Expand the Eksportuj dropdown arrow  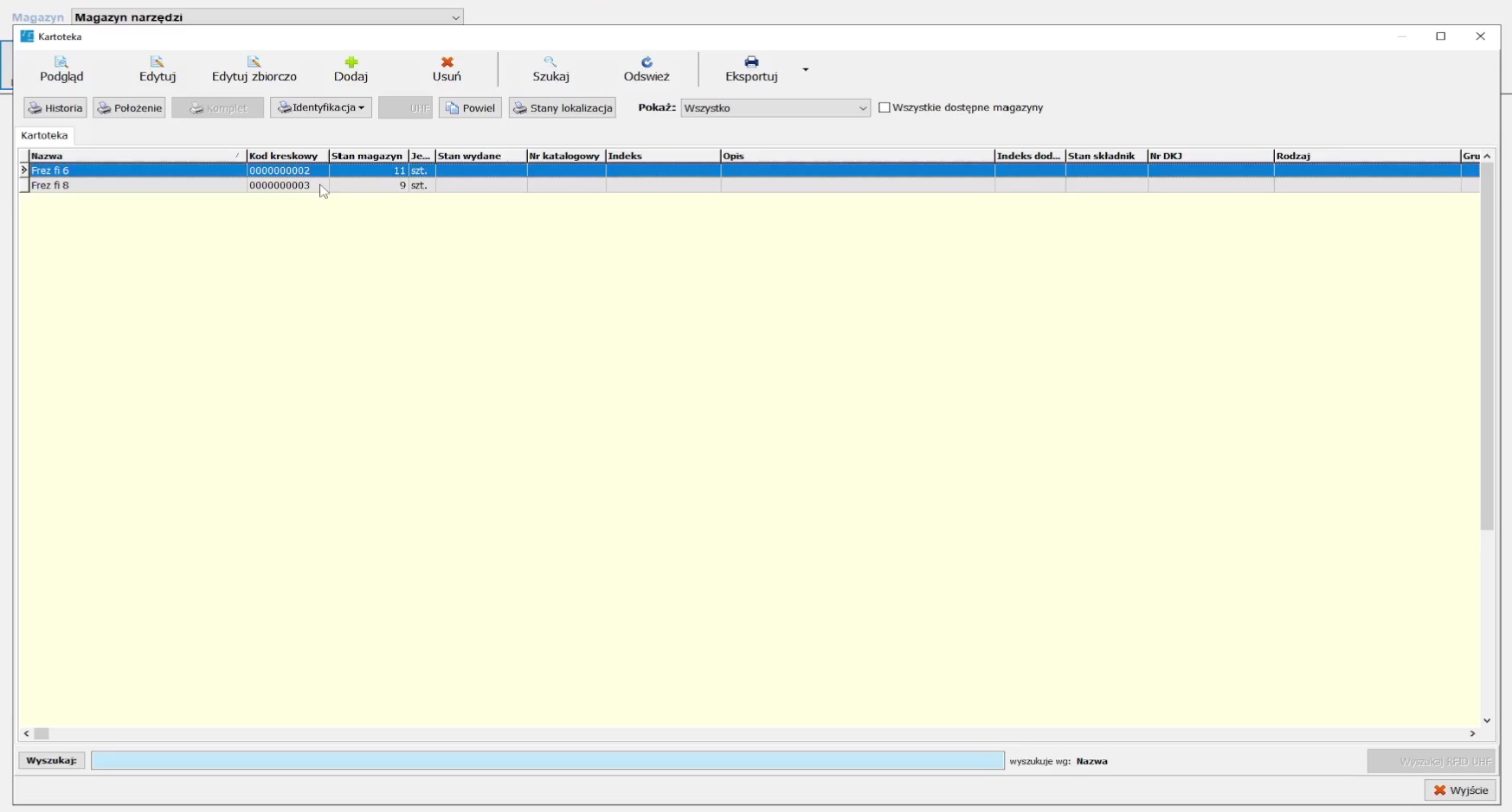[806, 69]
